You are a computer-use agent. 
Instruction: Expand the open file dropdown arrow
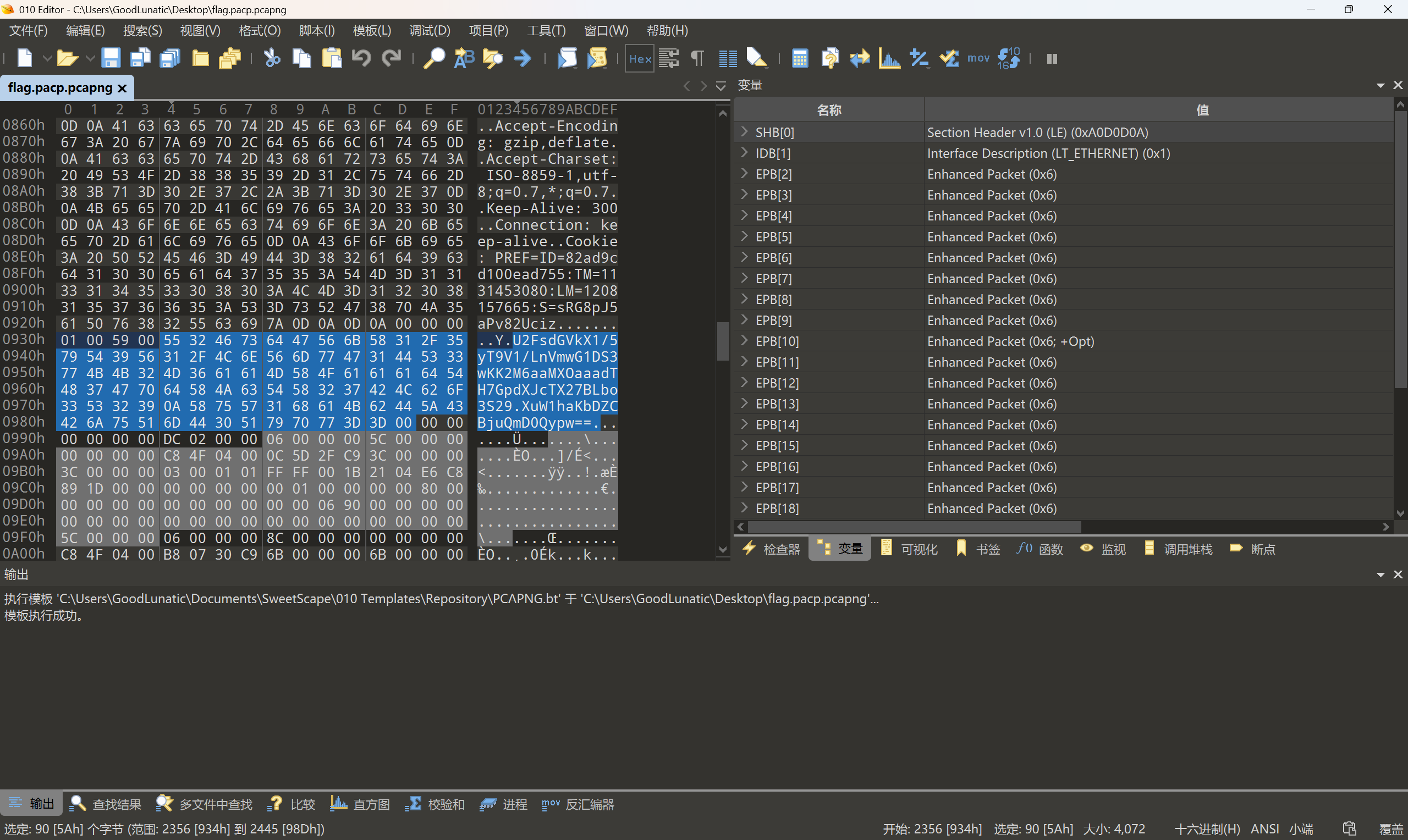(90, 58)
